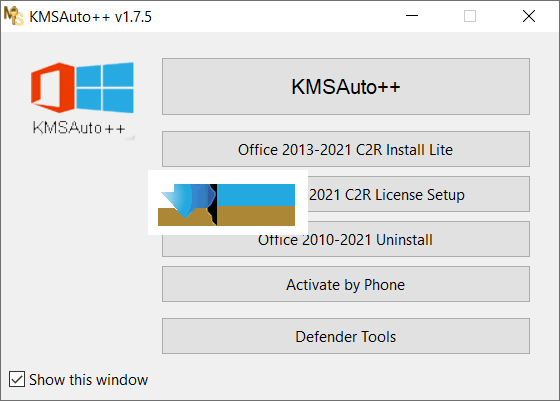Image resolution: width=560 pixels, height=401 pixels.
Task: Click the gold-brown rectangle in overlay image
Action: click(256, 216)
